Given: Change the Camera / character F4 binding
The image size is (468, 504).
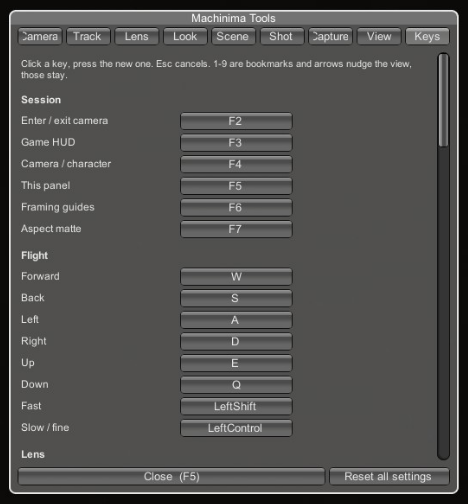Looking at the screenshot, I should click(x=236, y=164).
